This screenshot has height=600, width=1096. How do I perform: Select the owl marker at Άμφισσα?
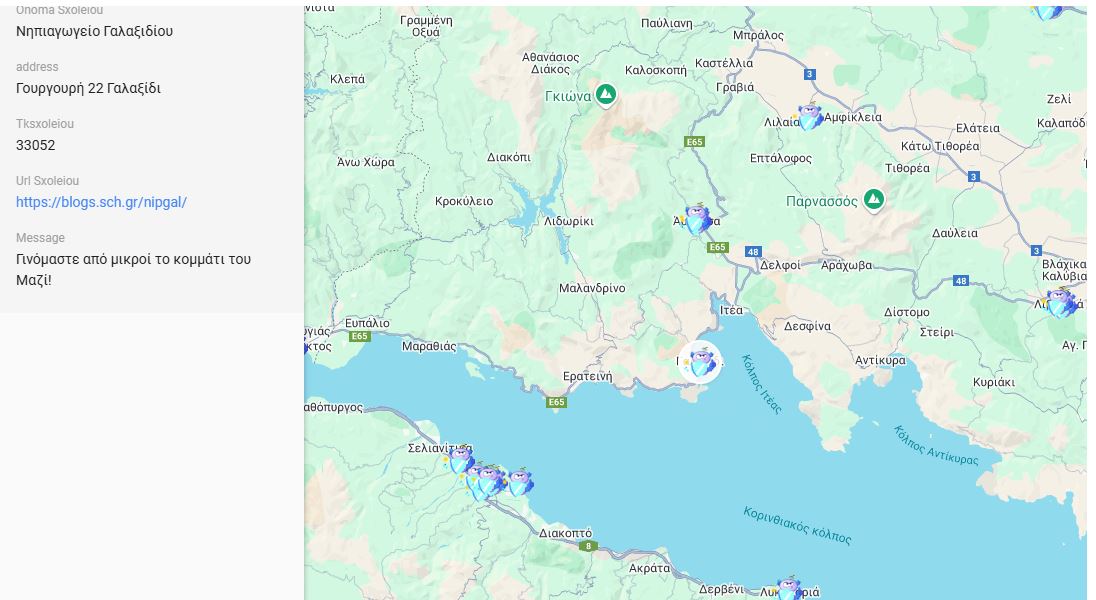(697, 219)
